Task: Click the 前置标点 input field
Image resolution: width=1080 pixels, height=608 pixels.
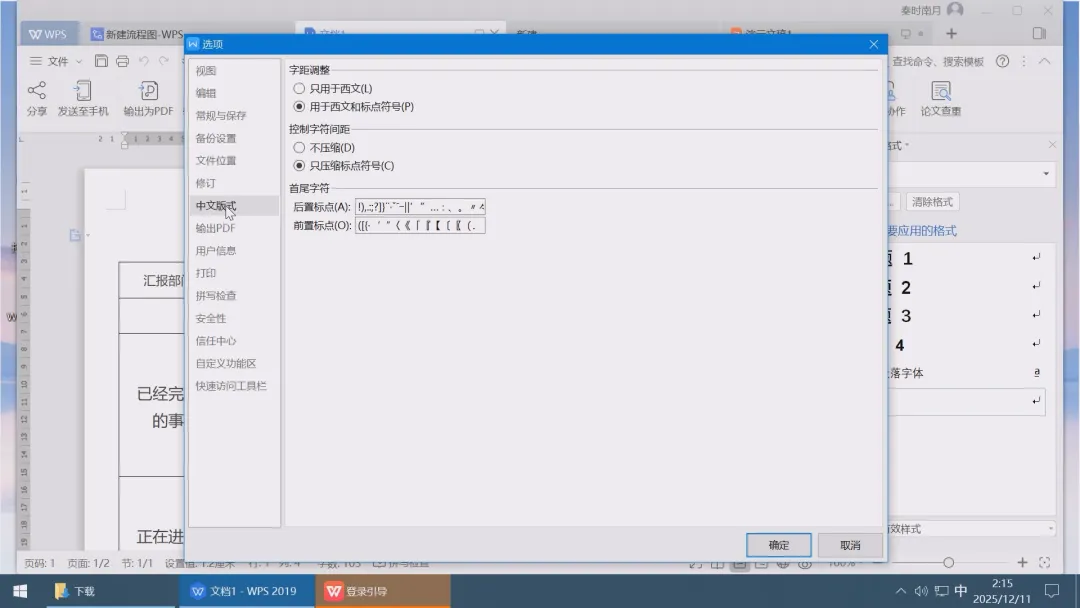Action: coord(420,225)
